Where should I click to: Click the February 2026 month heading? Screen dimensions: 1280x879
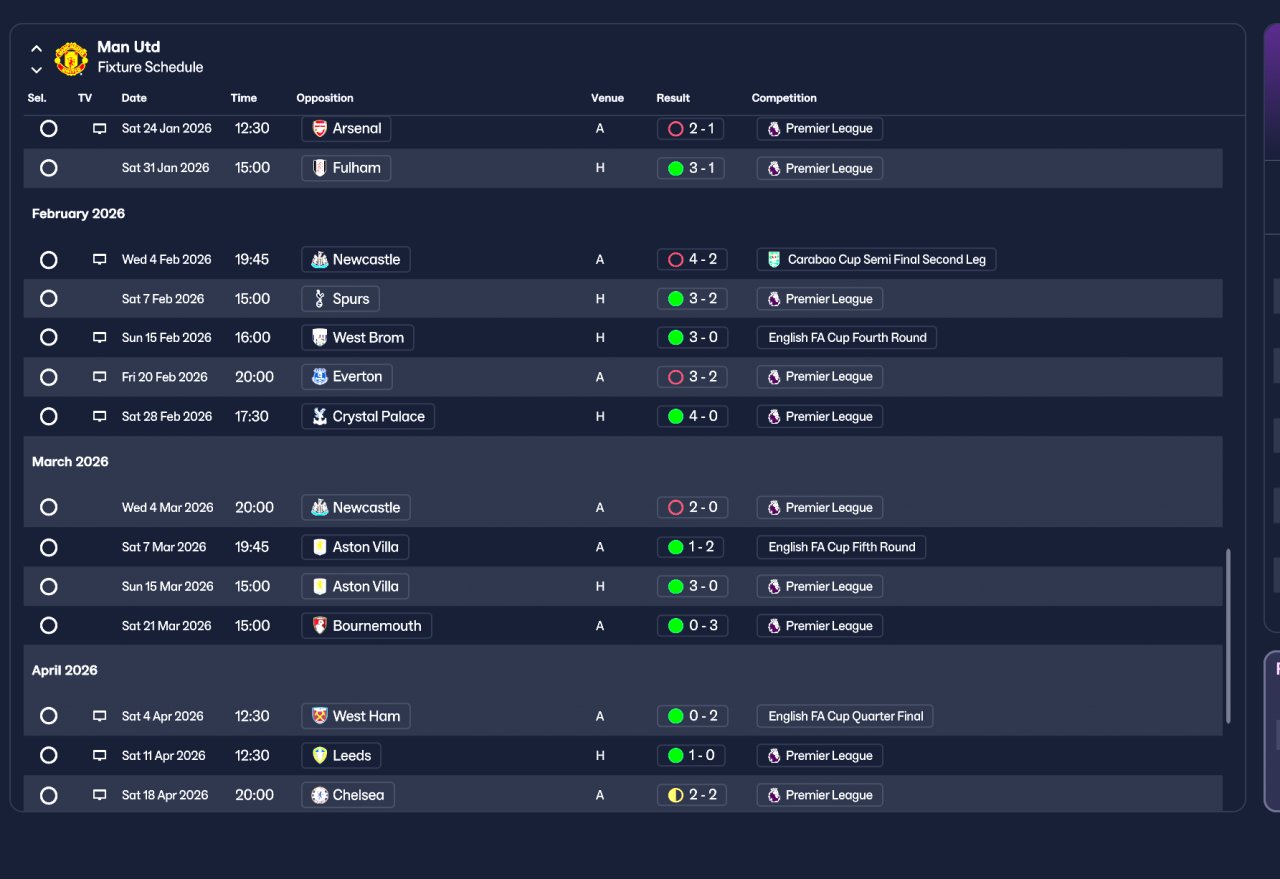[78, 214]
